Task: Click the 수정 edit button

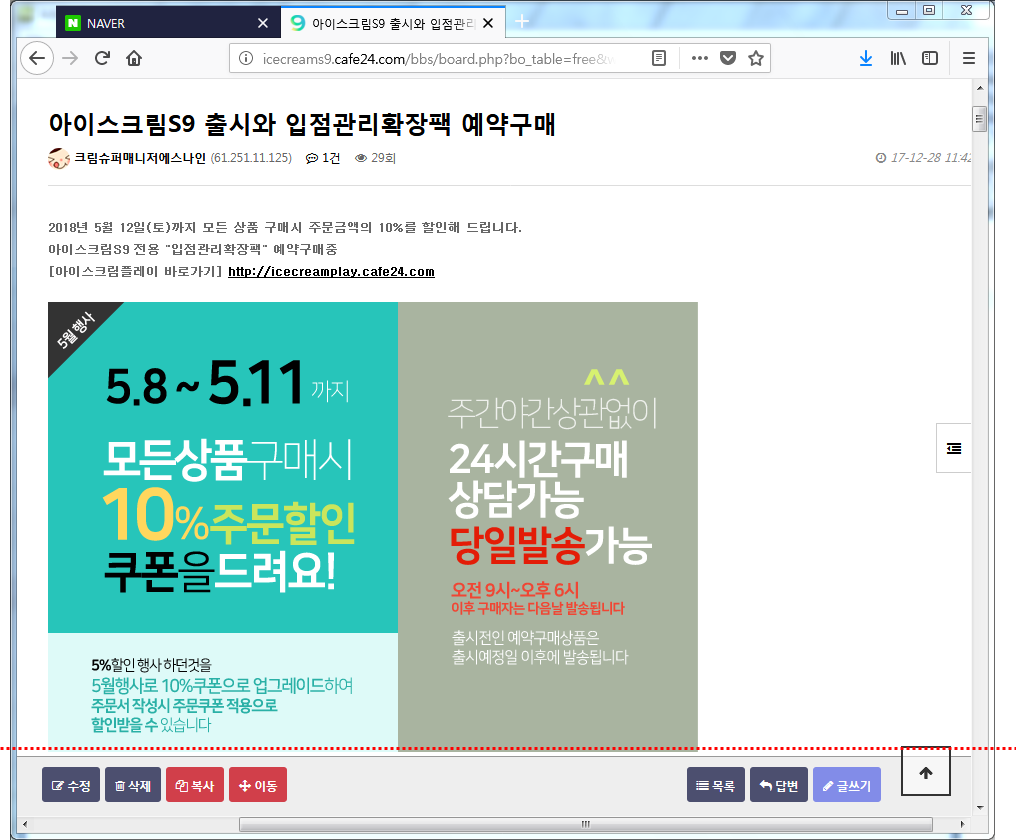Action: pyautogui.click(x=71, y=786)
